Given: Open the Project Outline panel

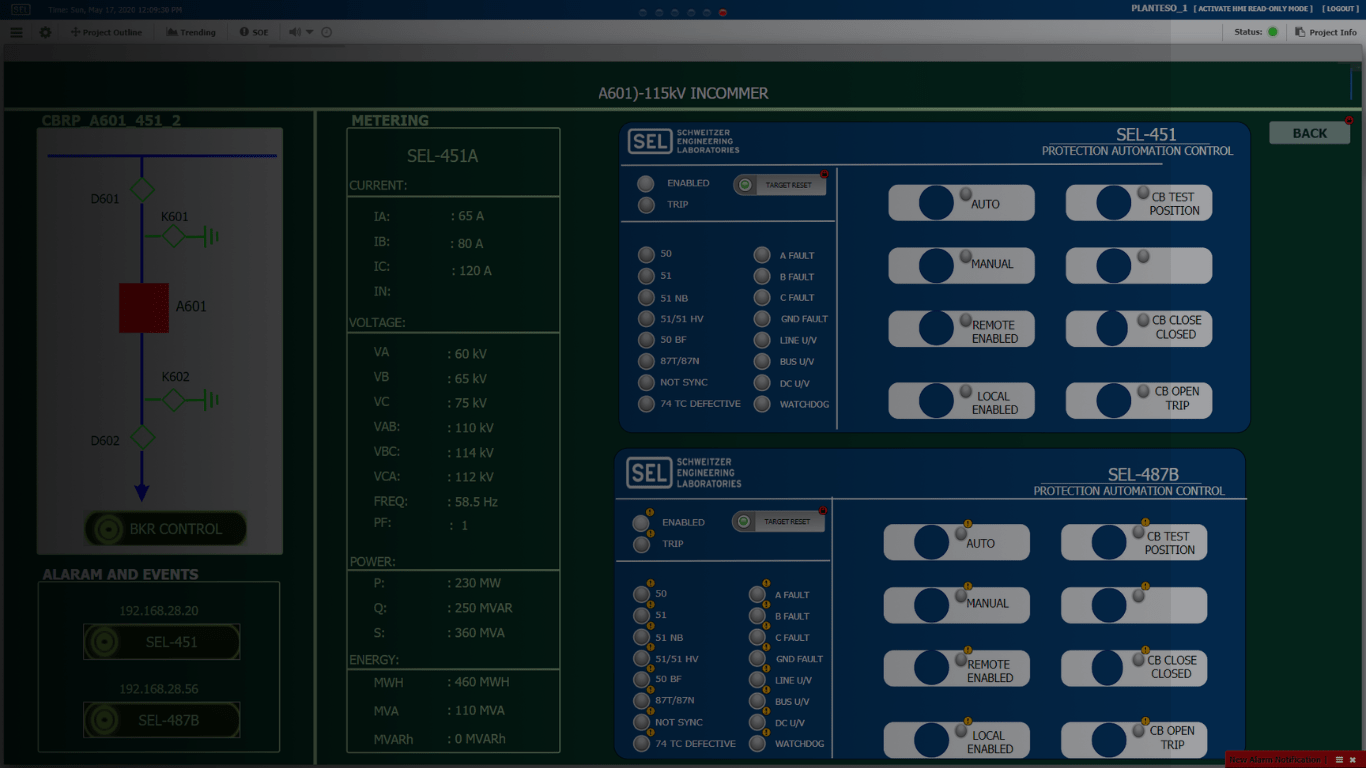Looking at the screenshot, I should coord(105,32).
